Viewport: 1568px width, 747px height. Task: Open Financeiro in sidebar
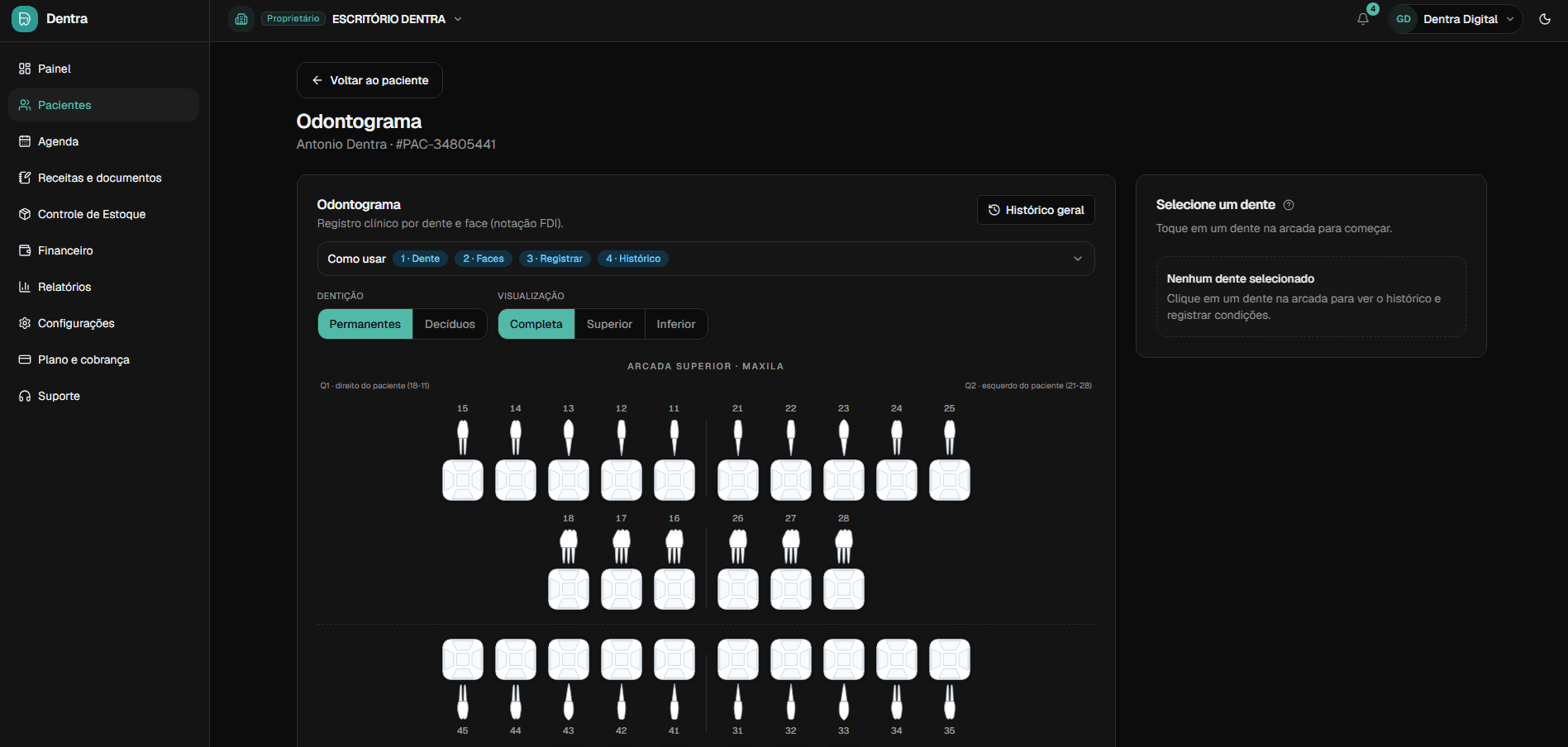(103, 250)
